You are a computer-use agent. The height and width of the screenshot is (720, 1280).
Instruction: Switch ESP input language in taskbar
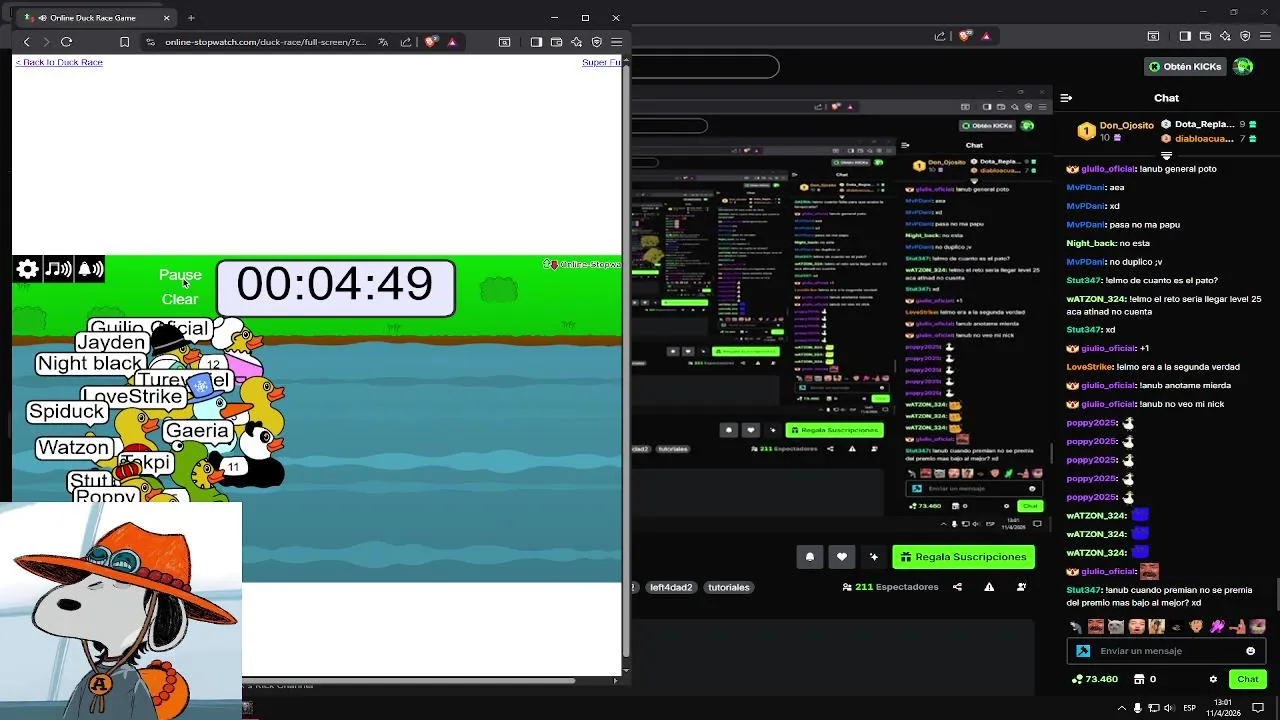(x=1190, y=707)
